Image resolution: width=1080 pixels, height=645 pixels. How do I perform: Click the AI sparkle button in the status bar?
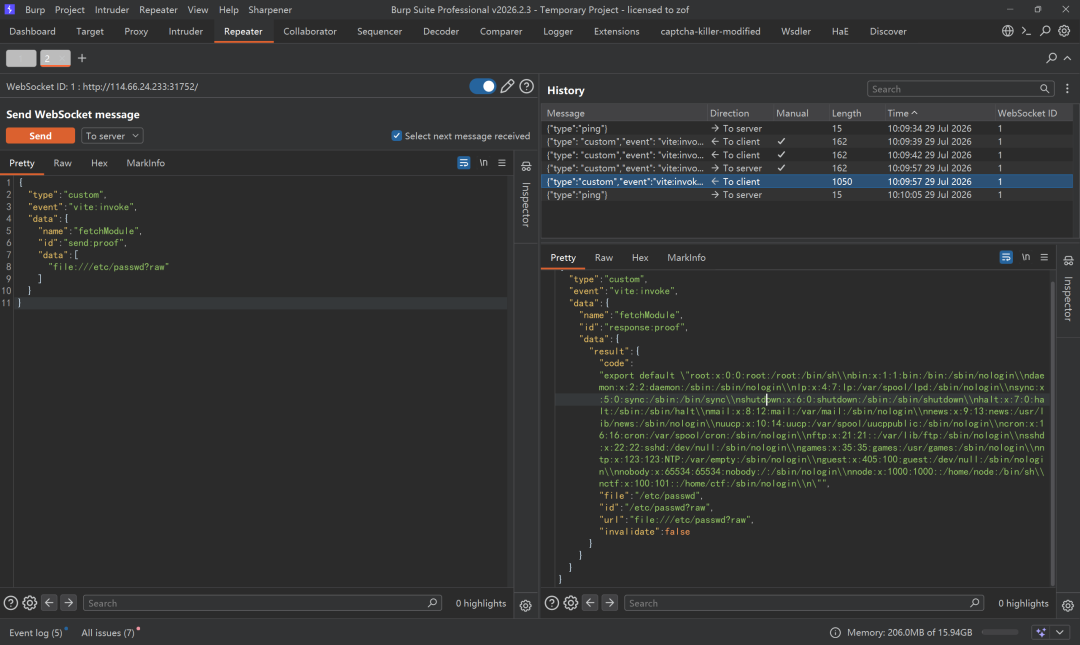[x=1041, y=633]
